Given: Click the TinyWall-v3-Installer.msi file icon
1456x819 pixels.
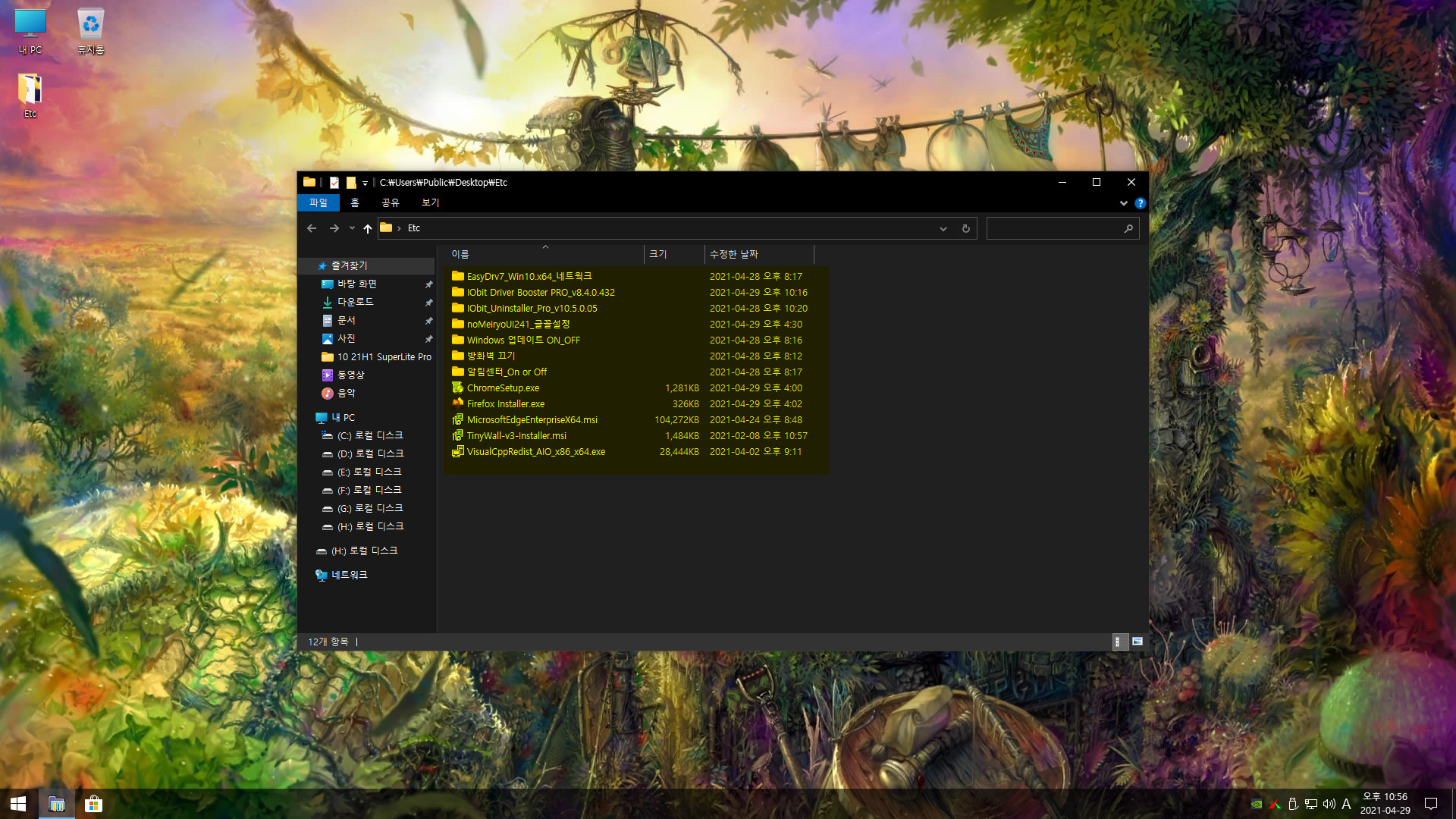Looking at the screenshot, I should point(457,435).
